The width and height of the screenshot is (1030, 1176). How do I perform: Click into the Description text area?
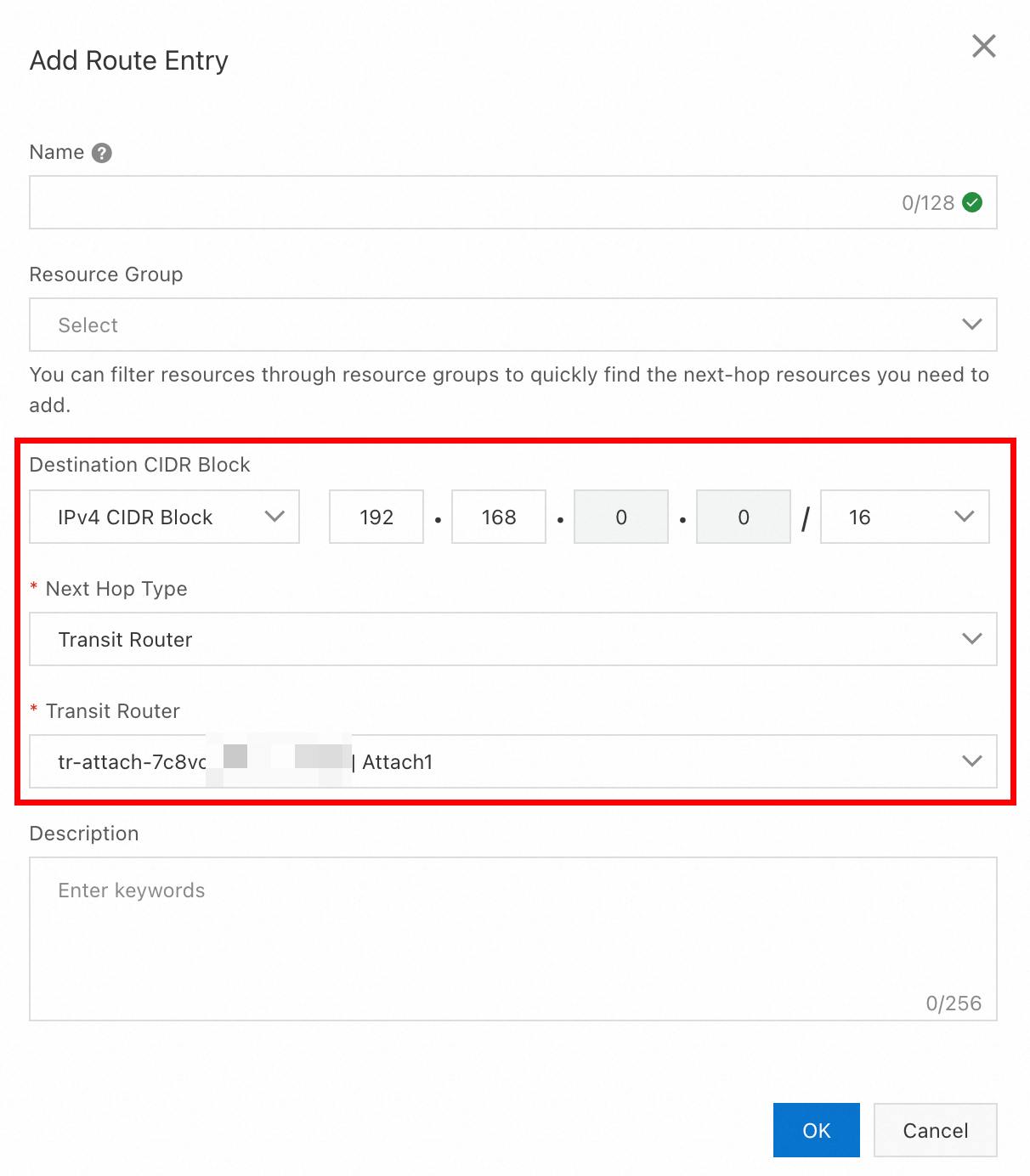point(512,938)
